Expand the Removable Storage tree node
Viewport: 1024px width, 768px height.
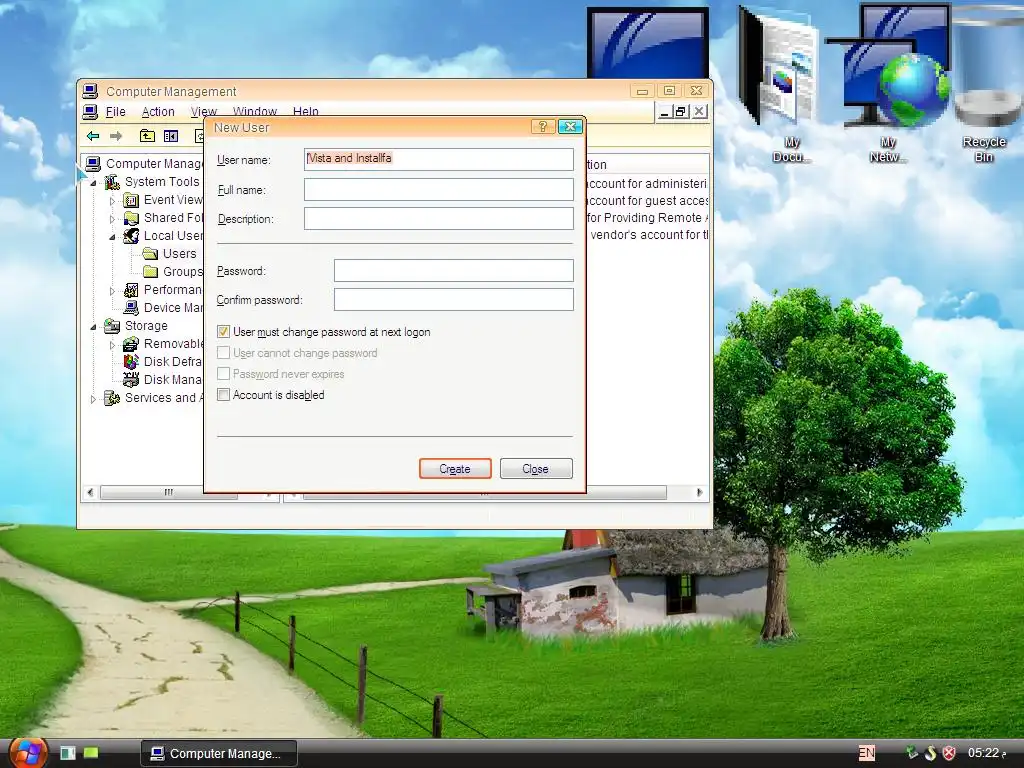pos(112,344)
